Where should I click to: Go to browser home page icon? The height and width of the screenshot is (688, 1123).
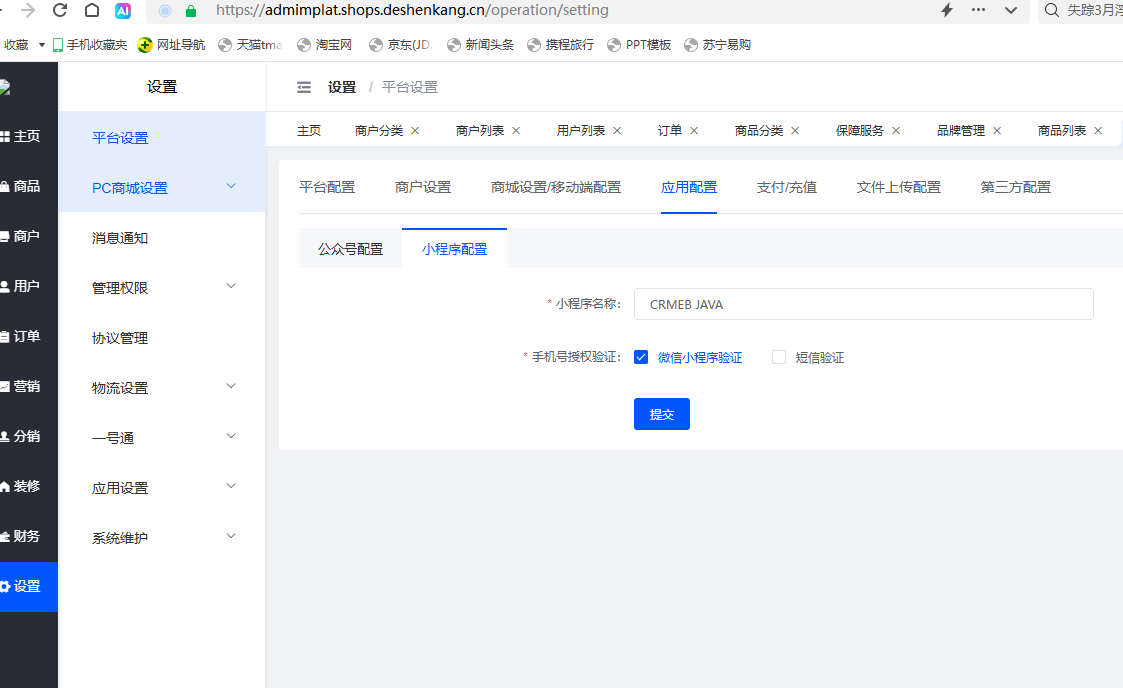pos(92,10)
